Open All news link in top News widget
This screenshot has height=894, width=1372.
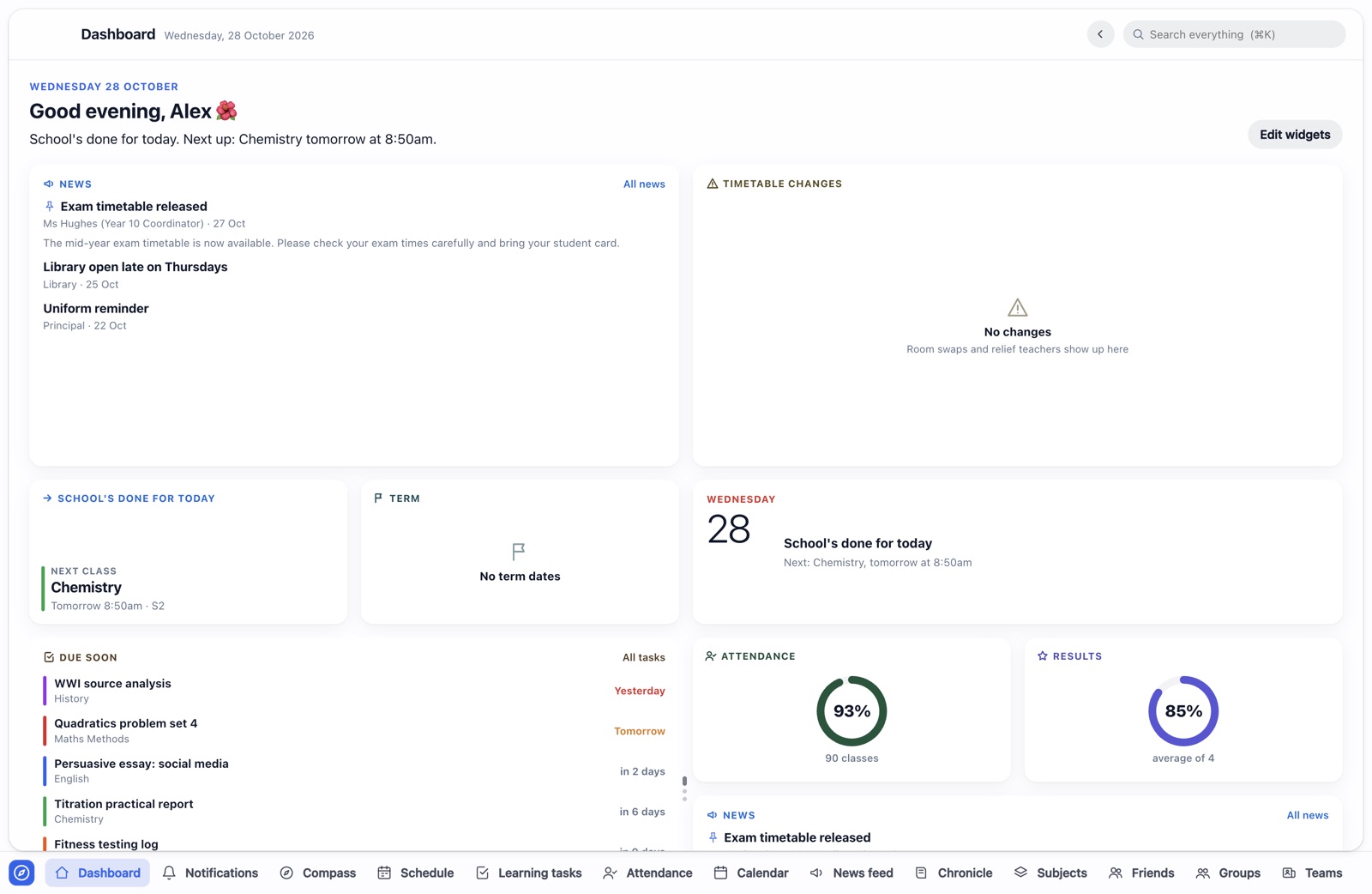tap(644, 184)
